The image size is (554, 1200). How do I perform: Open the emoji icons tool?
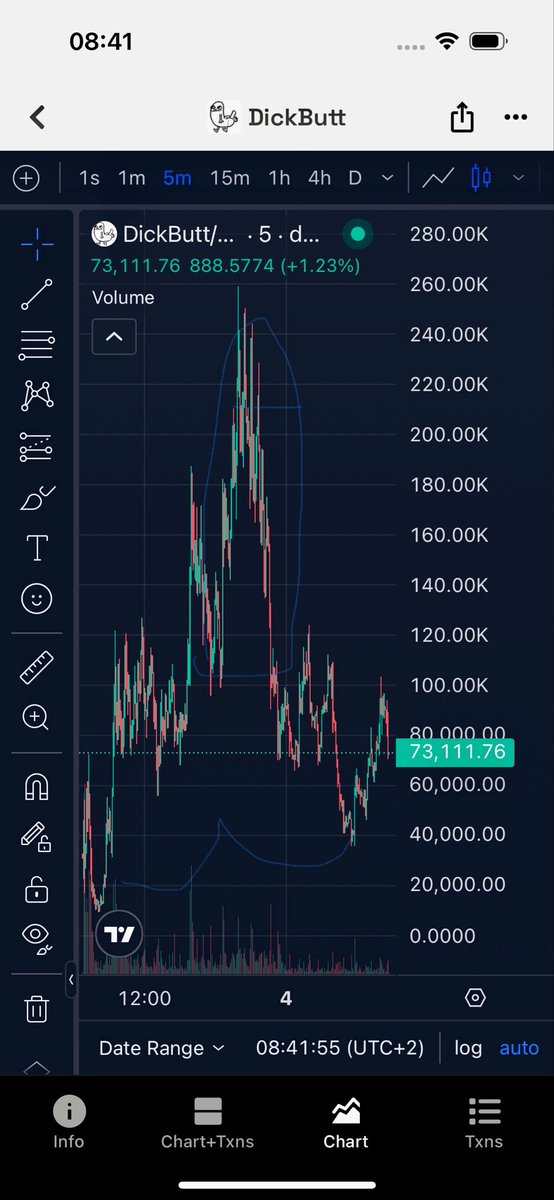pos(37,598)
